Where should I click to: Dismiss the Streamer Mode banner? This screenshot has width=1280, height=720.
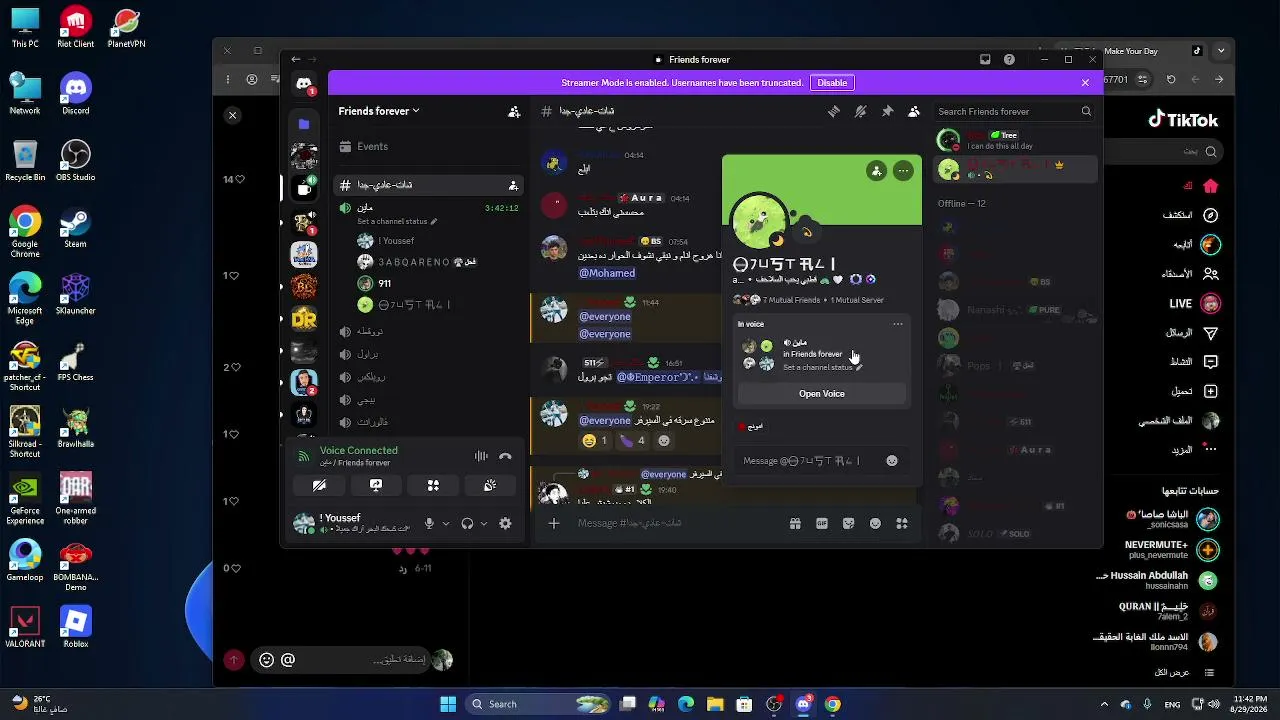pos(1085,83)
